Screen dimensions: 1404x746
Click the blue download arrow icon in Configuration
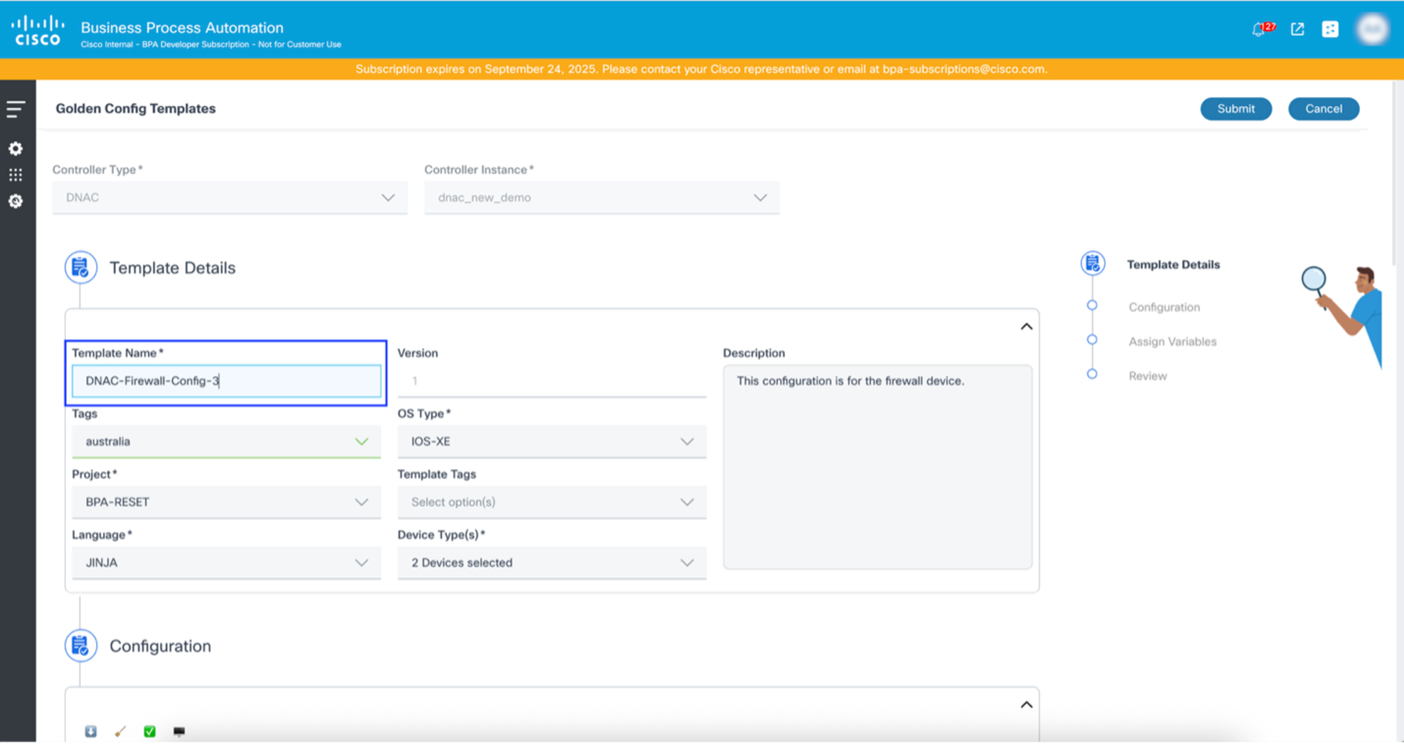point(91,732)
